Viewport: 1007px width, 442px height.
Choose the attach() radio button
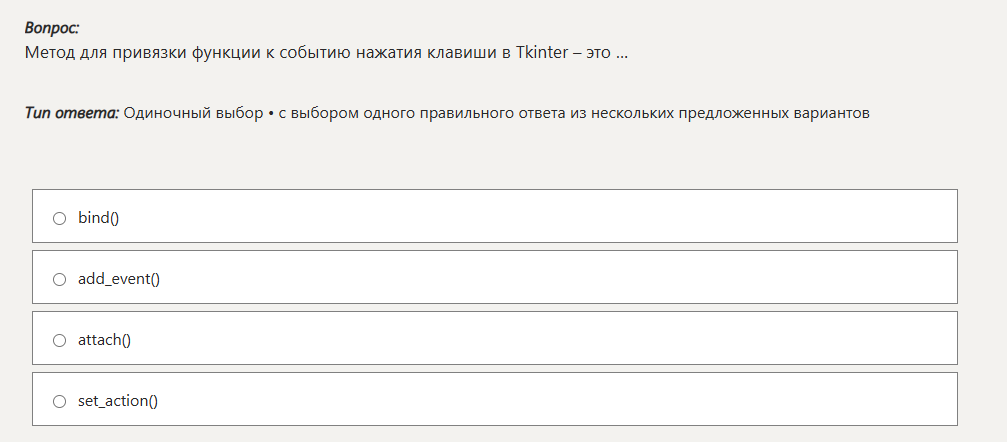(59, 340)
